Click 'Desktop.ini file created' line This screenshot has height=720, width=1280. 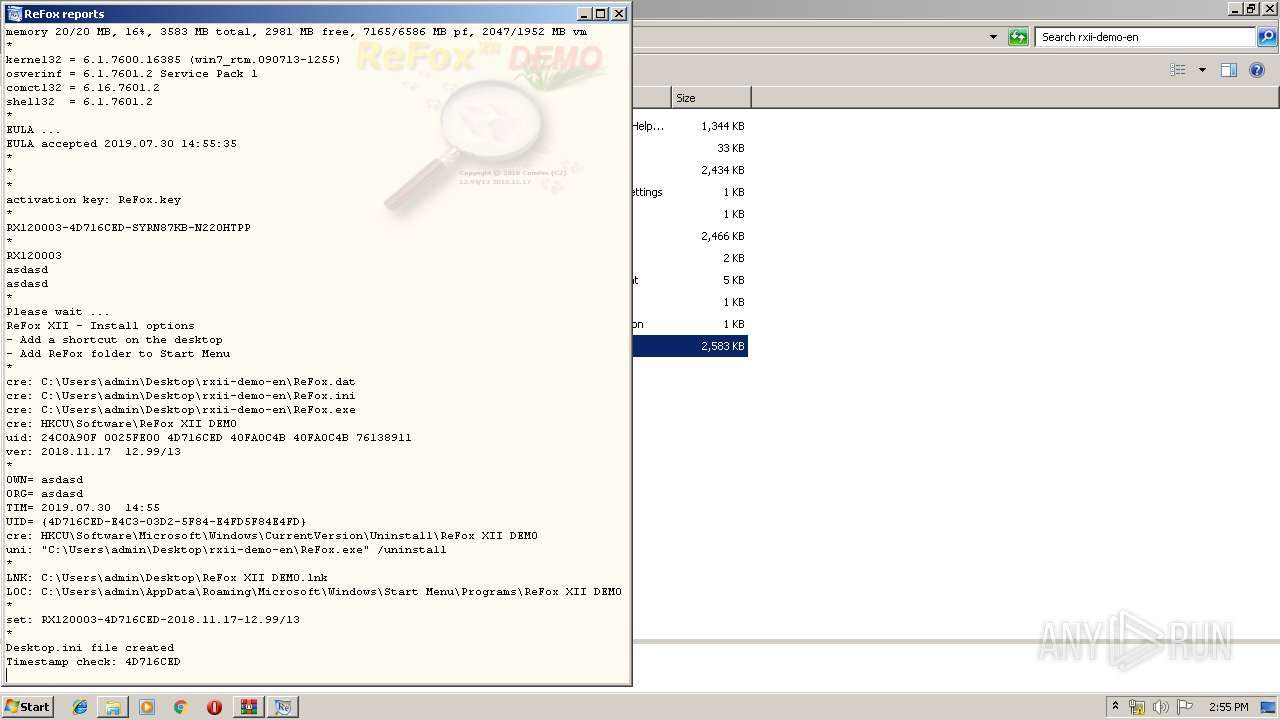pyautogui.click(x=90, y=648)
